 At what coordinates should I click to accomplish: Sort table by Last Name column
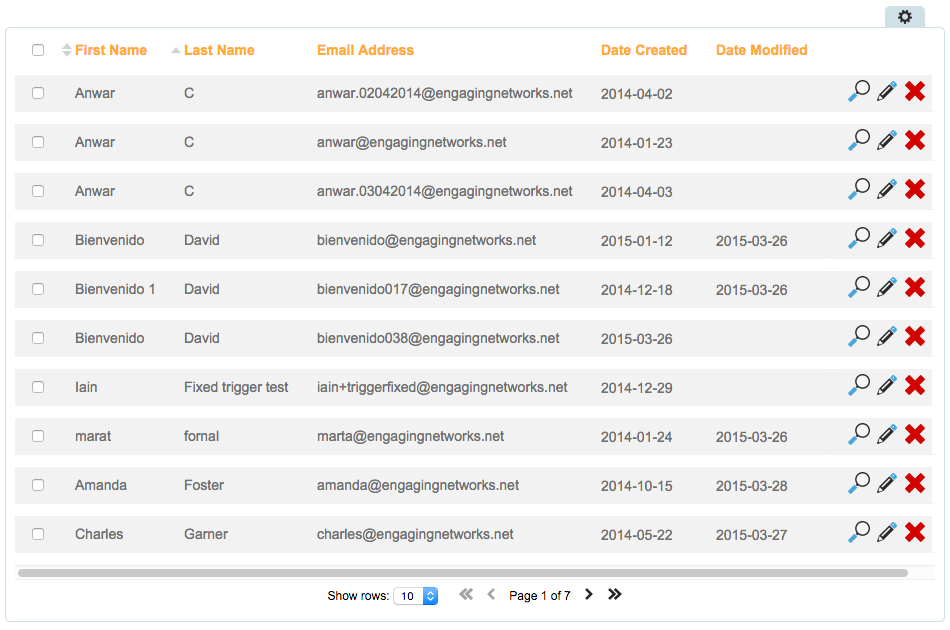pyautogui.click(x=219, y=50)
